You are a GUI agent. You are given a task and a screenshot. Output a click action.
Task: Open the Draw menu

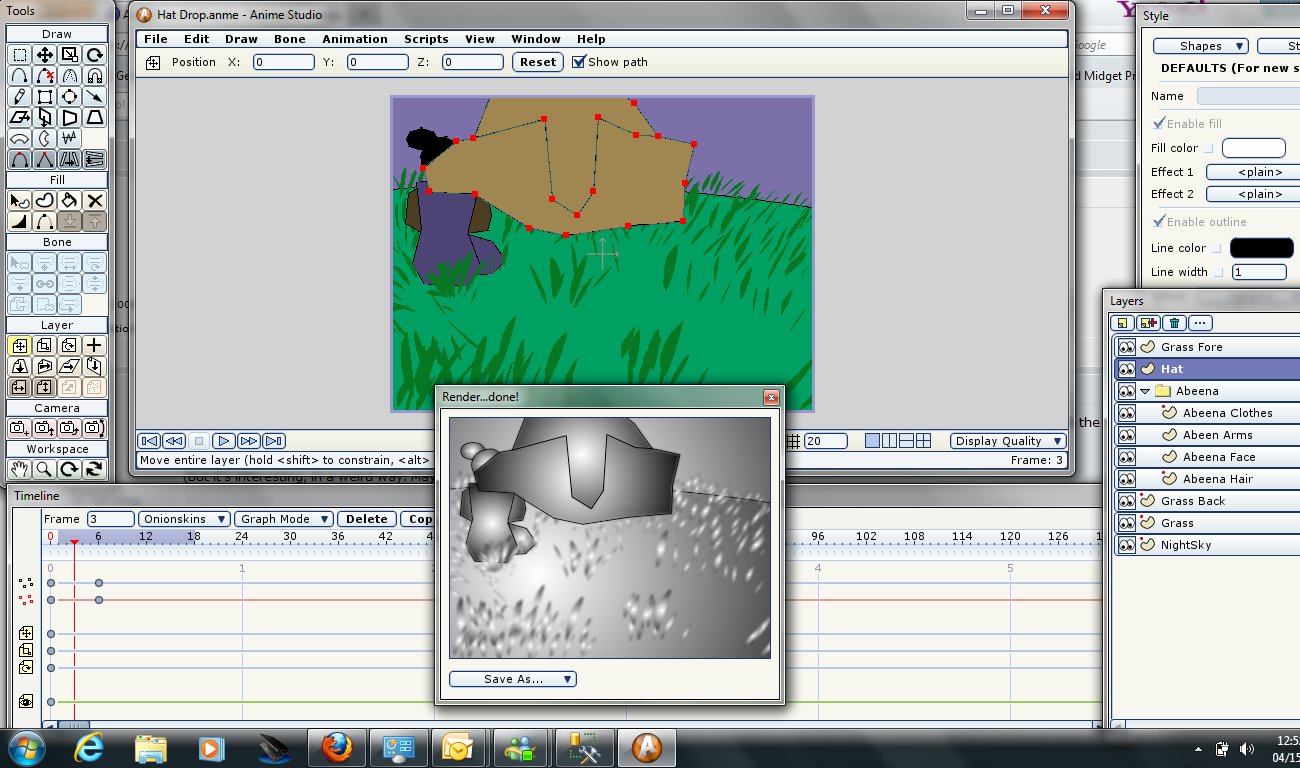[x=241, y=39]
